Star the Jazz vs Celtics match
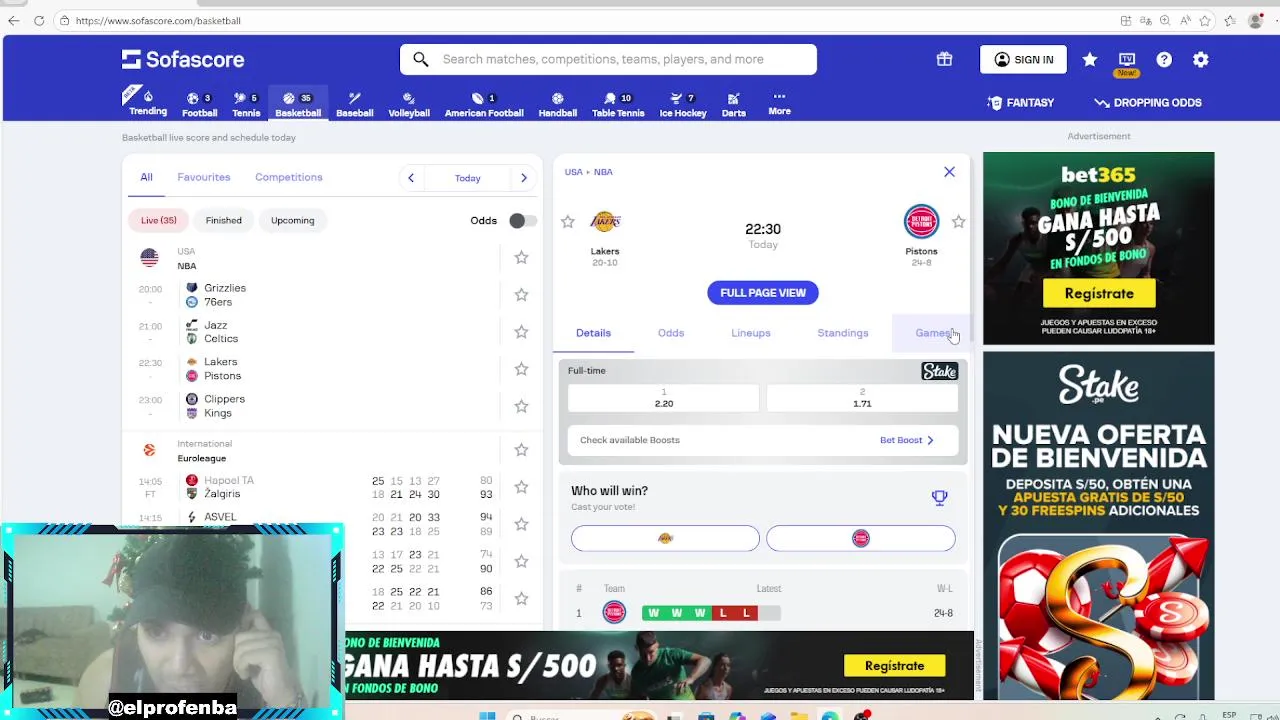 click(521, 332)
